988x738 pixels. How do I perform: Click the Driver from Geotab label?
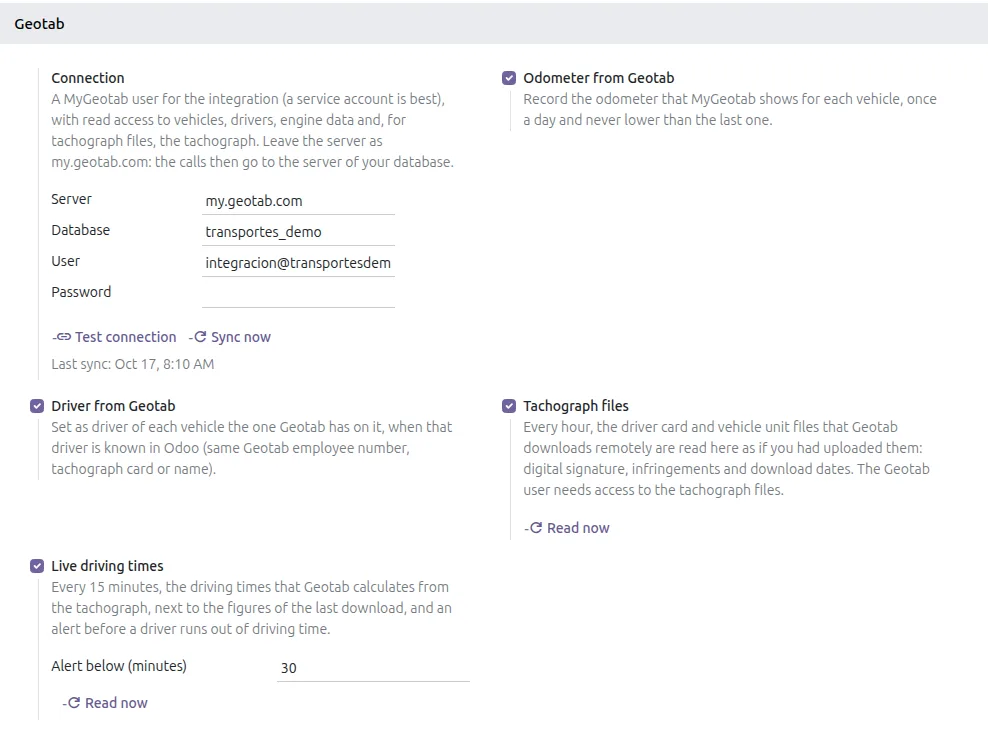pos(113,406)
